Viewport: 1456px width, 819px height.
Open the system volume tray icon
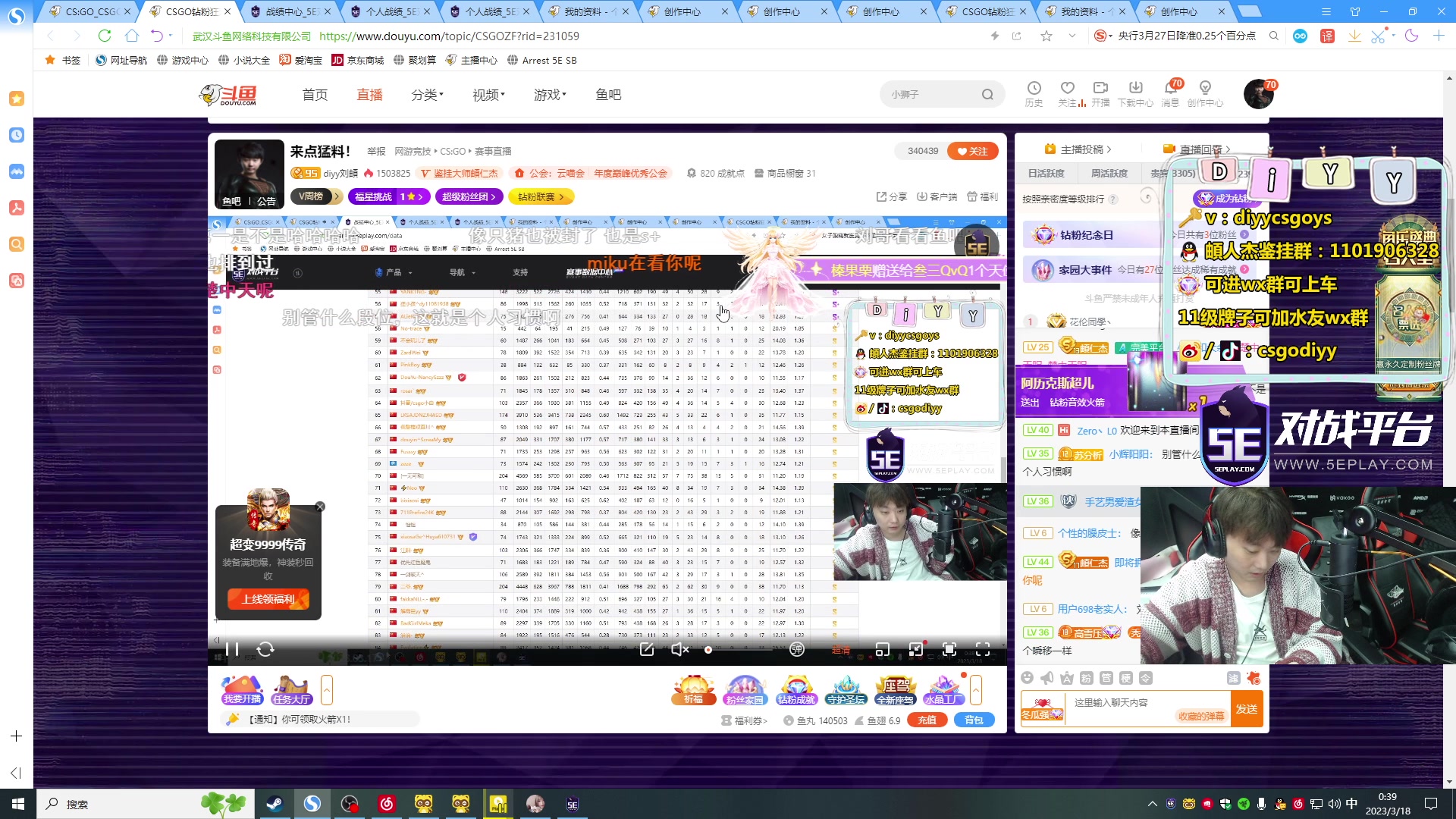[1334, 804]
